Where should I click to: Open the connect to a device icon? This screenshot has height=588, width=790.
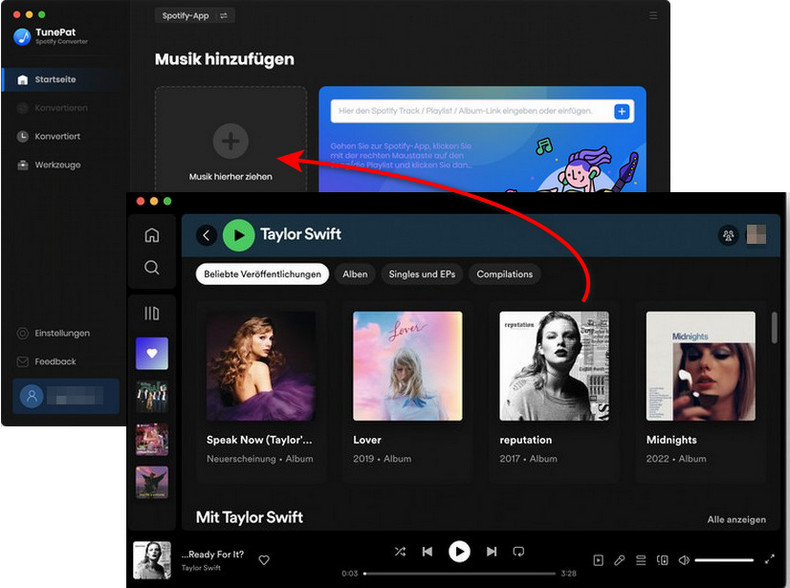(x=663, y=560)
